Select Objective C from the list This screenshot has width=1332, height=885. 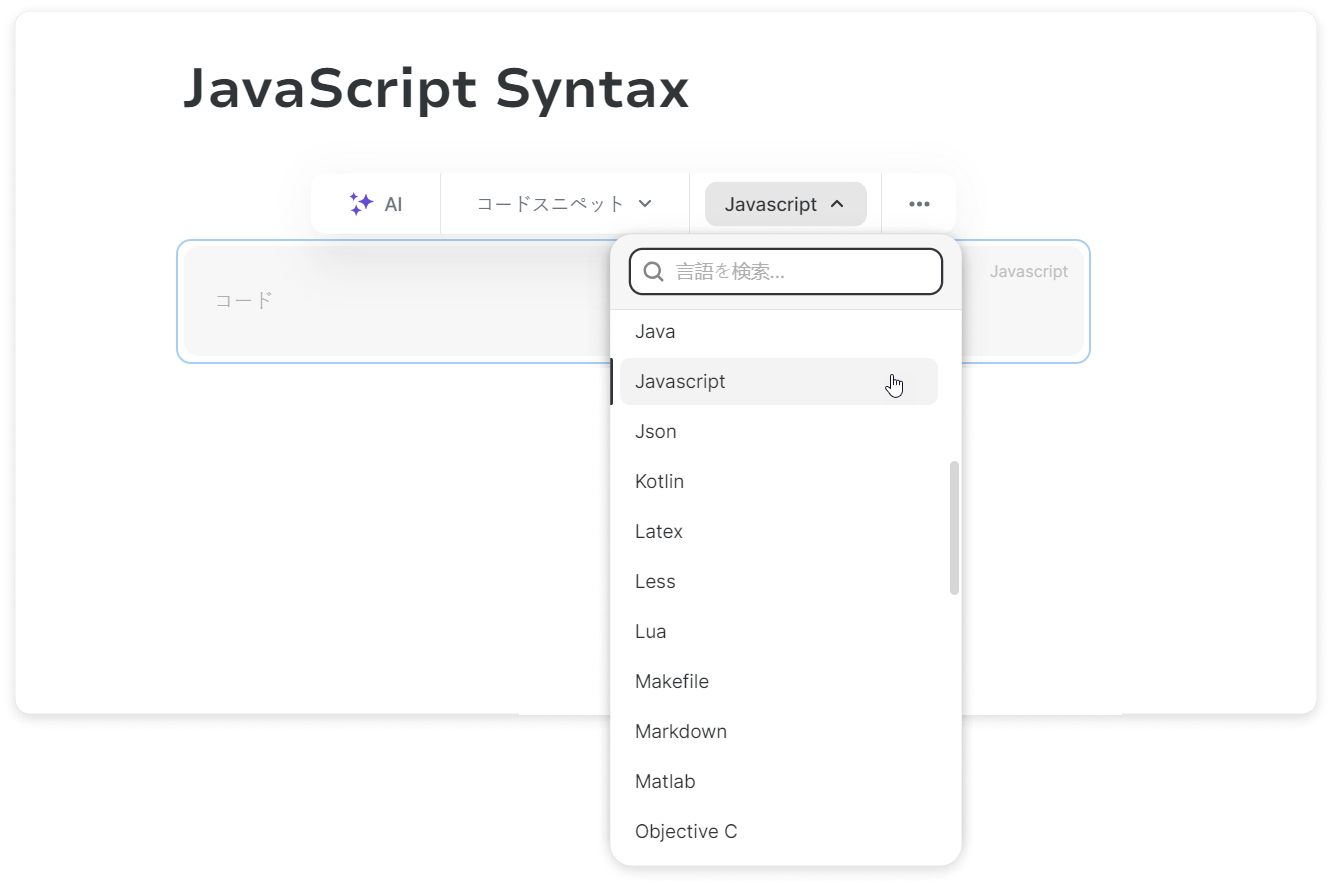[x=779, y=832]
